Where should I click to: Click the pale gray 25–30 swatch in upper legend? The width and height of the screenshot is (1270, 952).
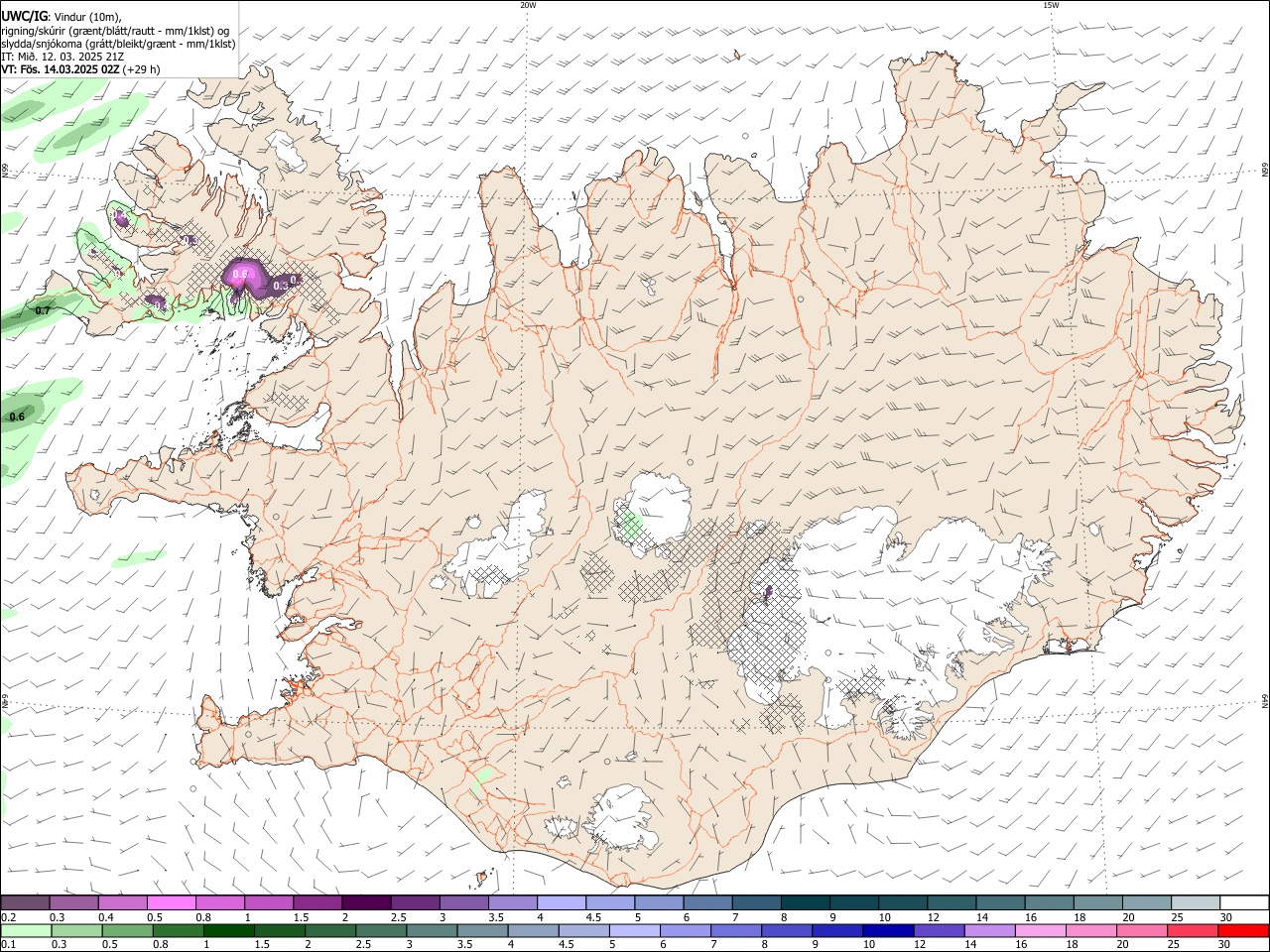(x=1197, y=902)
